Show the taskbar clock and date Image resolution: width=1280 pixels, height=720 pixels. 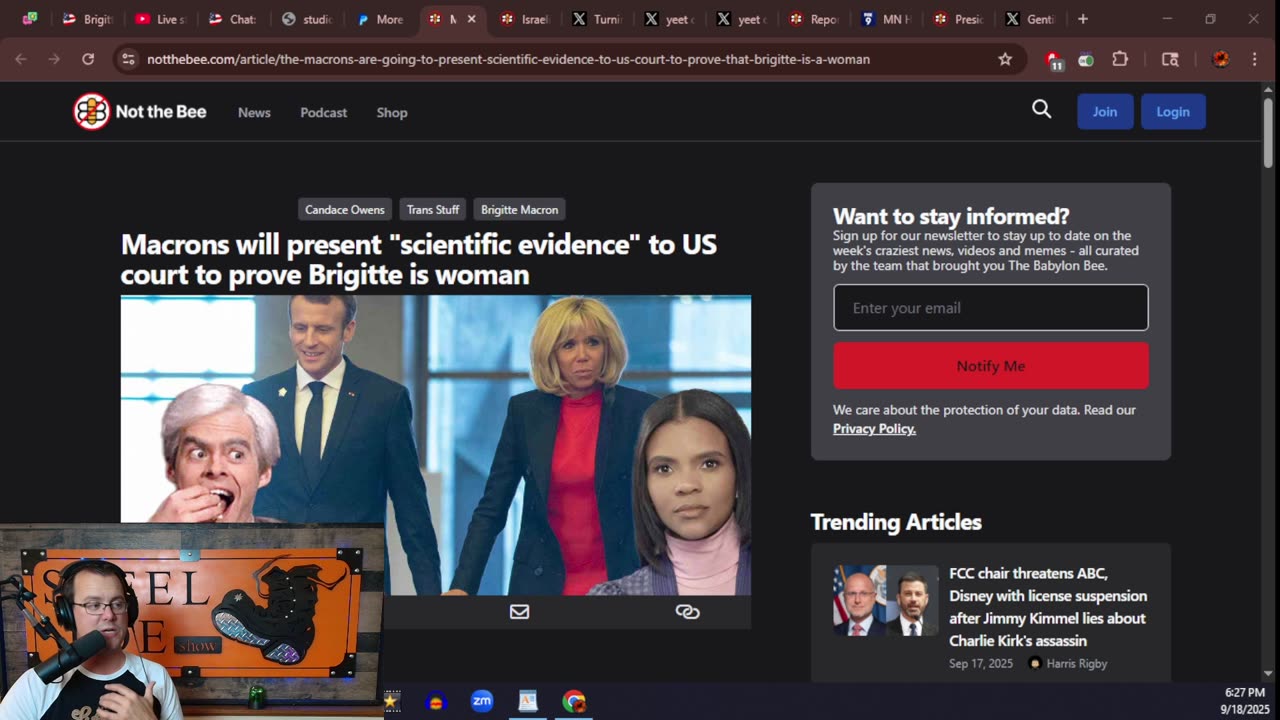coord(1244,701)
